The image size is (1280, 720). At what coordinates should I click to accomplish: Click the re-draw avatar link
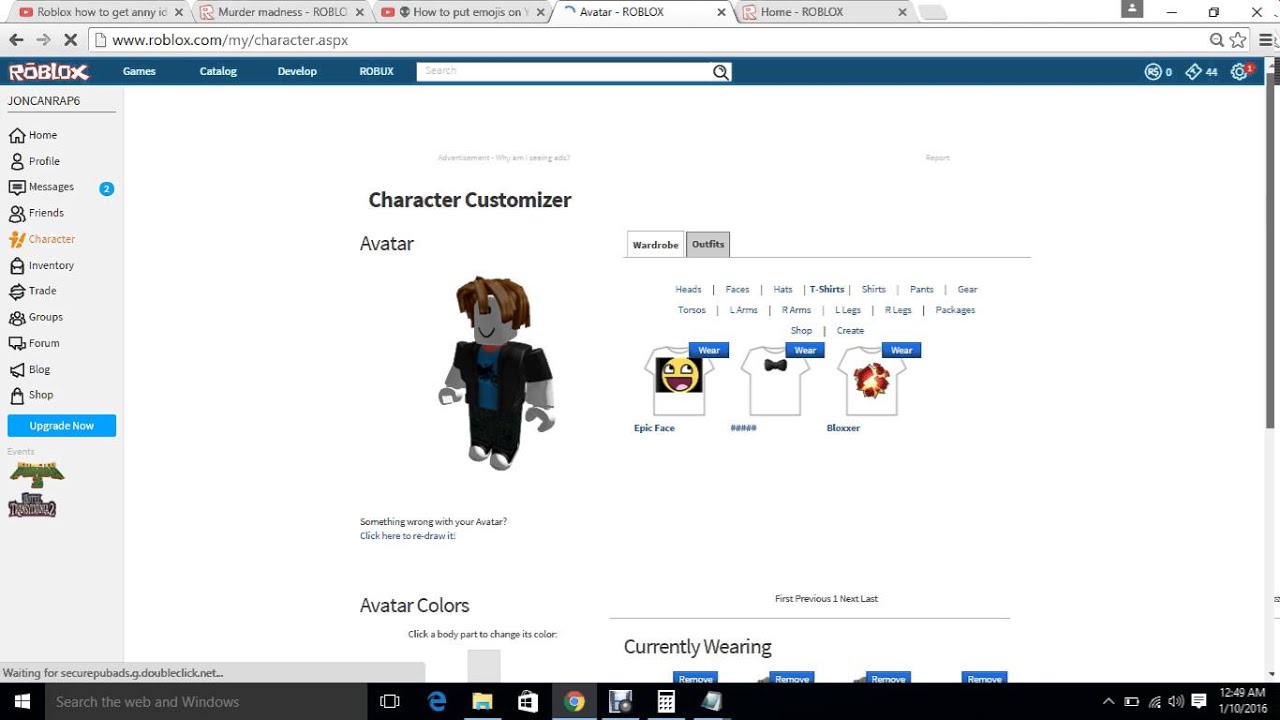tap(408, 536)
